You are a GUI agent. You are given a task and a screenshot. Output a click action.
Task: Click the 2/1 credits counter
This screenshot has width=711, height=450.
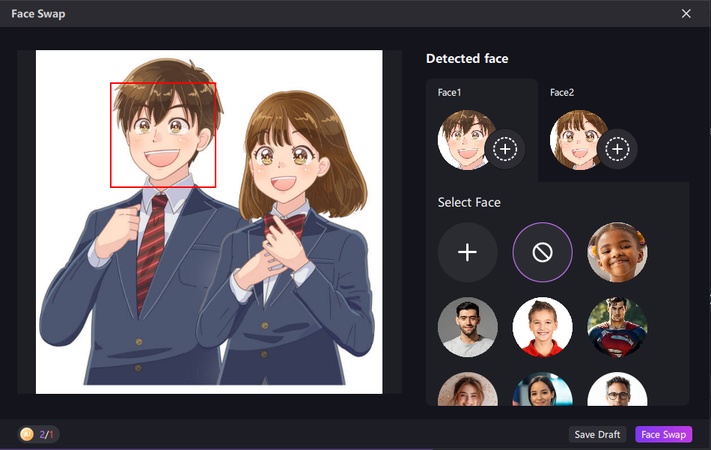pos(46,435)
